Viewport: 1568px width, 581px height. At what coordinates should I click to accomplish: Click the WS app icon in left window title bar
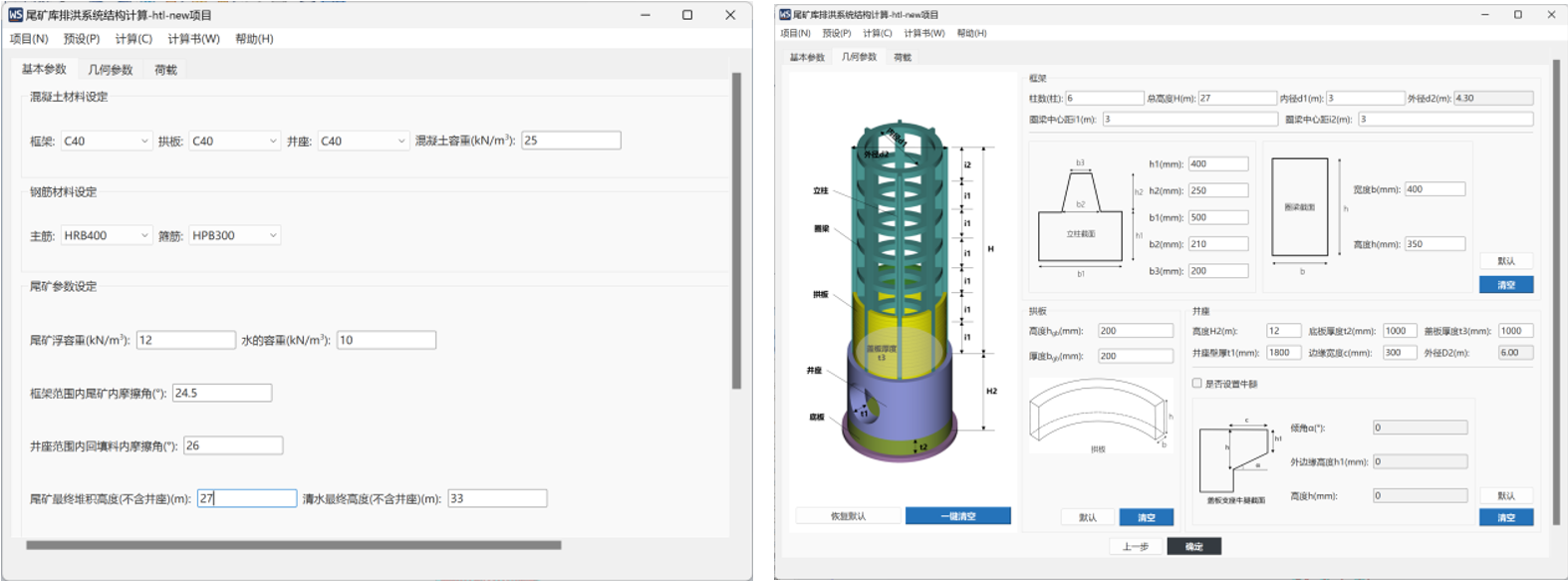[x=15, y=15]
